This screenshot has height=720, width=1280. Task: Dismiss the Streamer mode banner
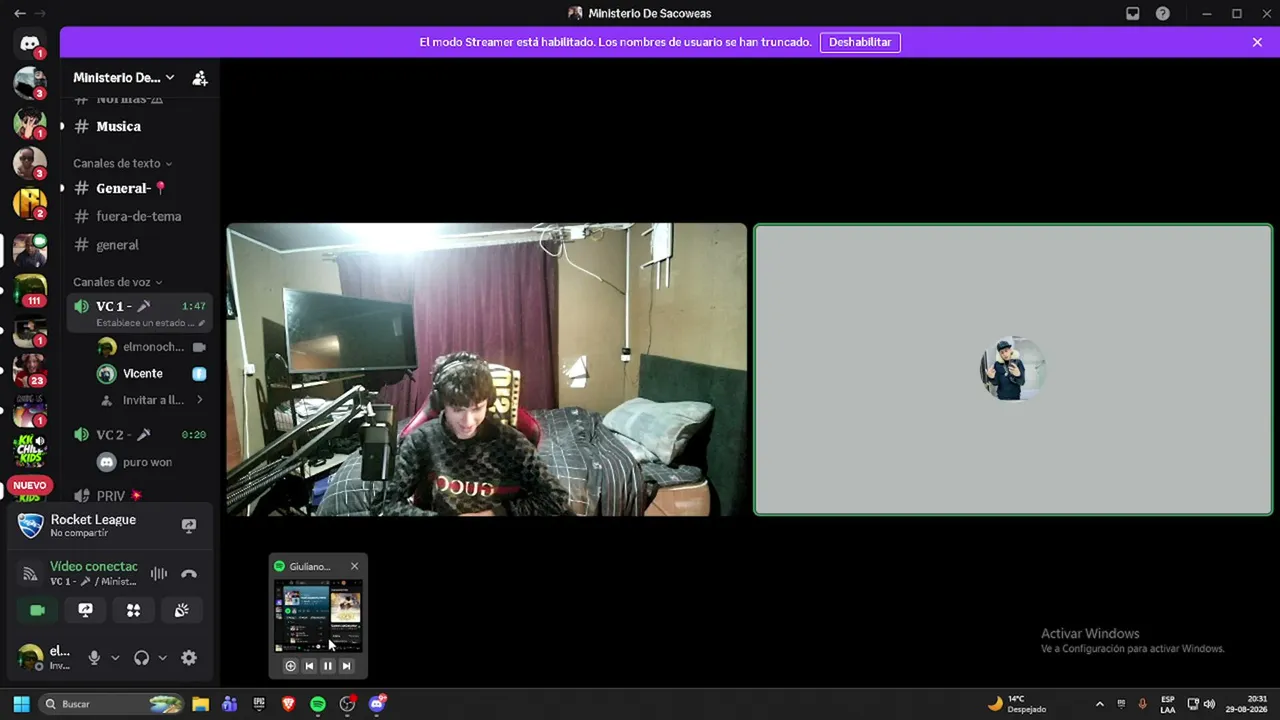point(1257,42)
